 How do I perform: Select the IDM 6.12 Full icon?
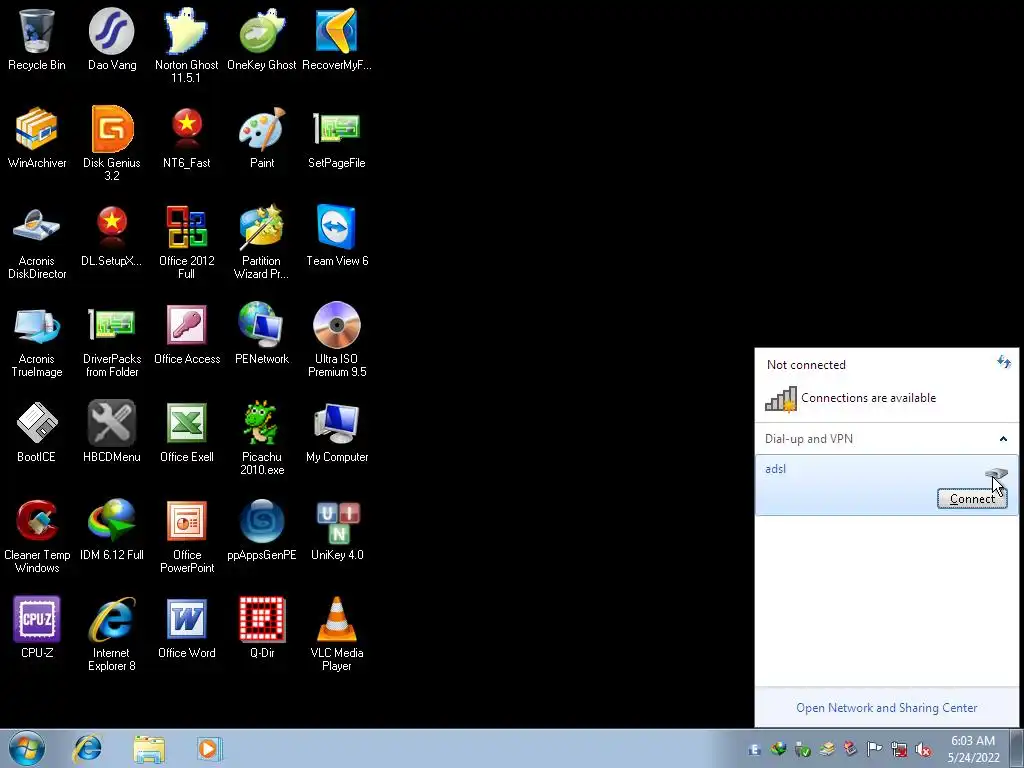[x=112, y=529]
